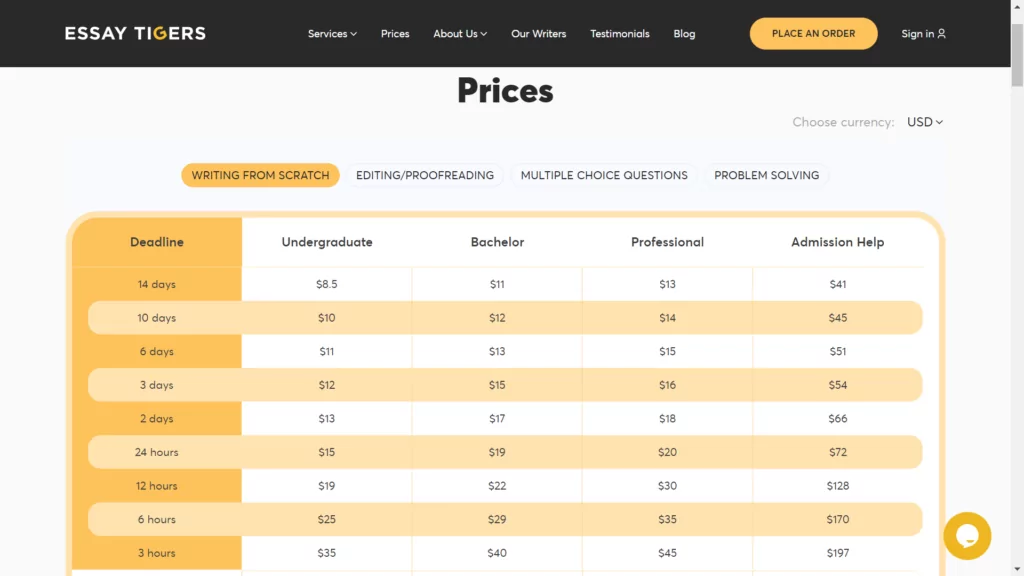The image size is (1024, 576).
Task: Click the user profile icon beside Sign in
Action: tap(942, 33)
